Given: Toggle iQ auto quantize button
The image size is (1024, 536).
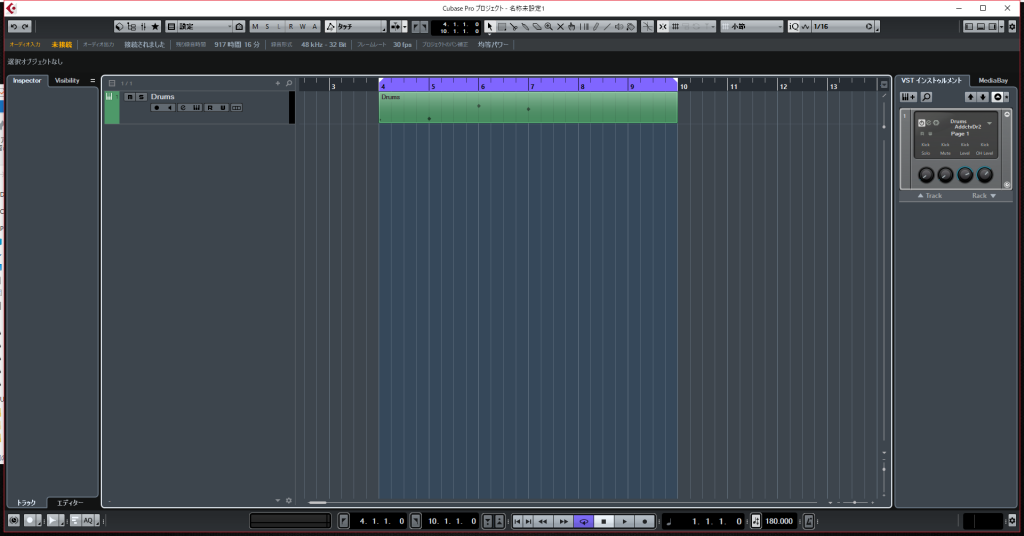Looking at the screenshot, I should (793, 27).
